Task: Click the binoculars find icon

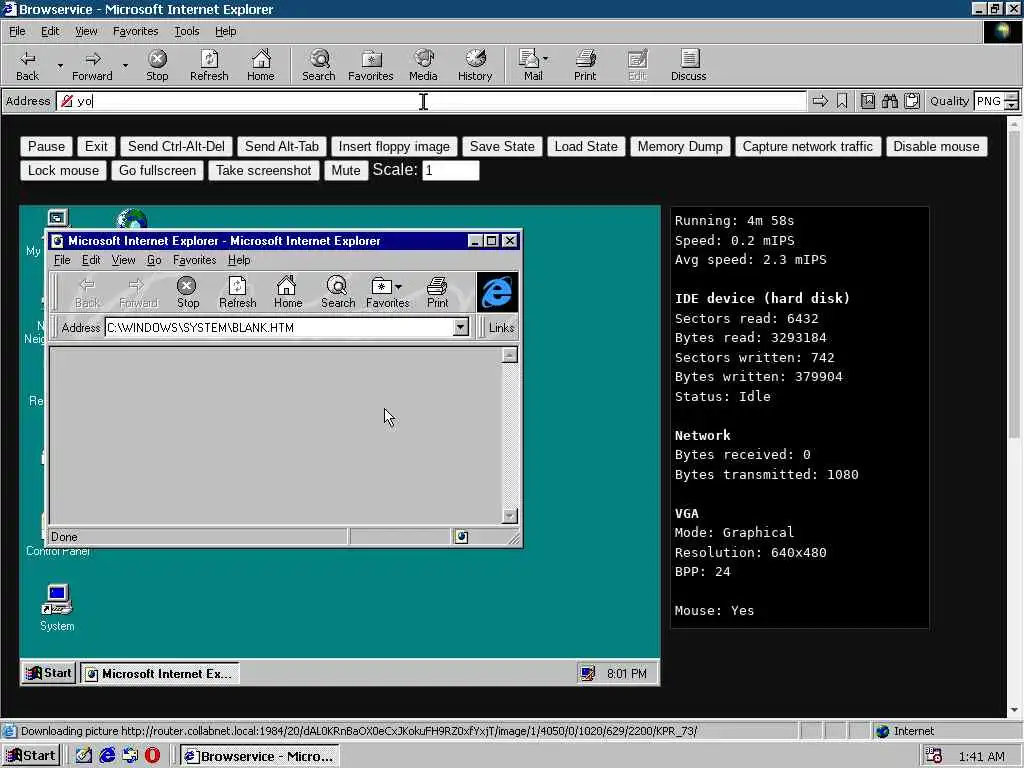Action: pos(889,101)
